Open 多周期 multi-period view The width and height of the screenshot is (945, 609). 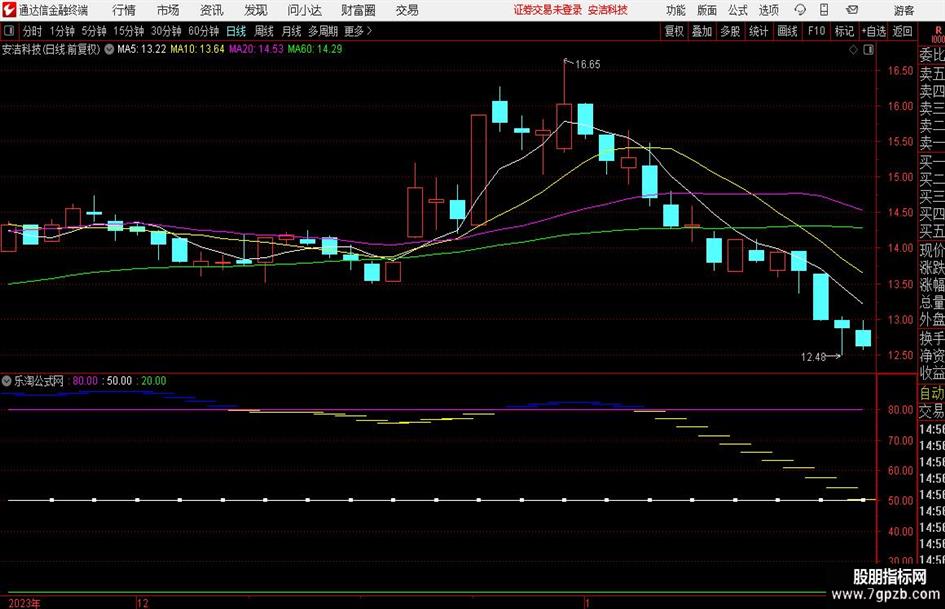point(323,31)
